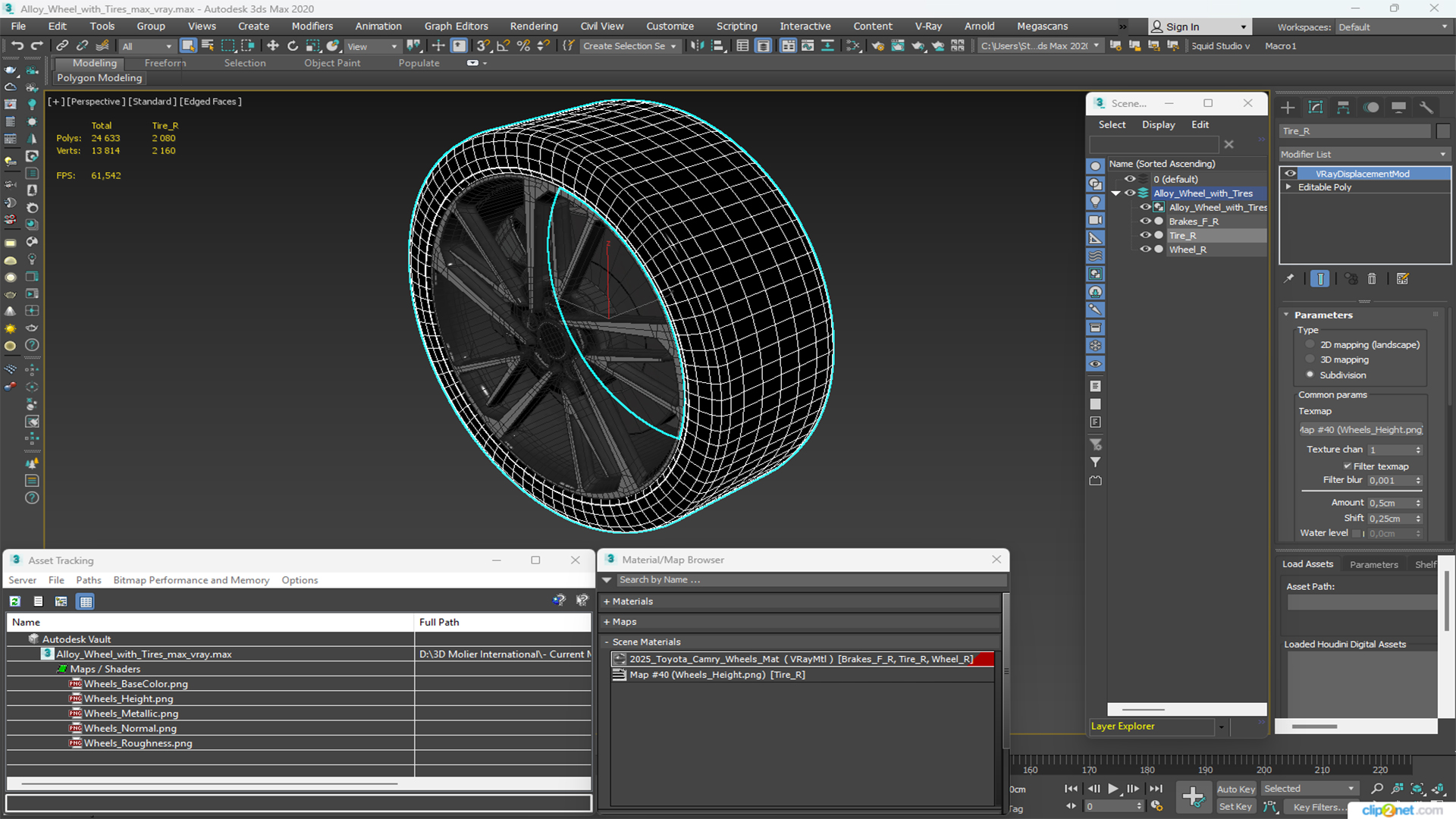Click Amount spinner arrows
Viewport: 1456px width, 819px height.
point(1418,503)
